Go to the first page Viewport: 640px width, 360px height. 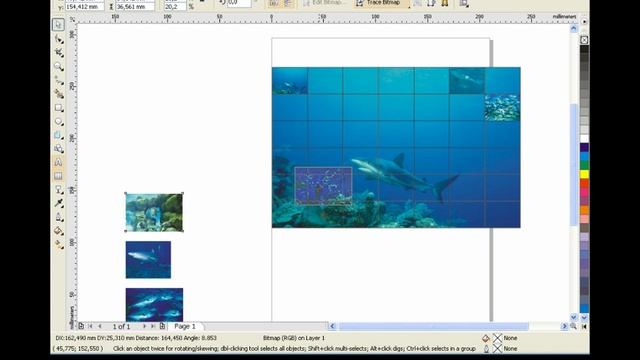click(x=90, y=326)
